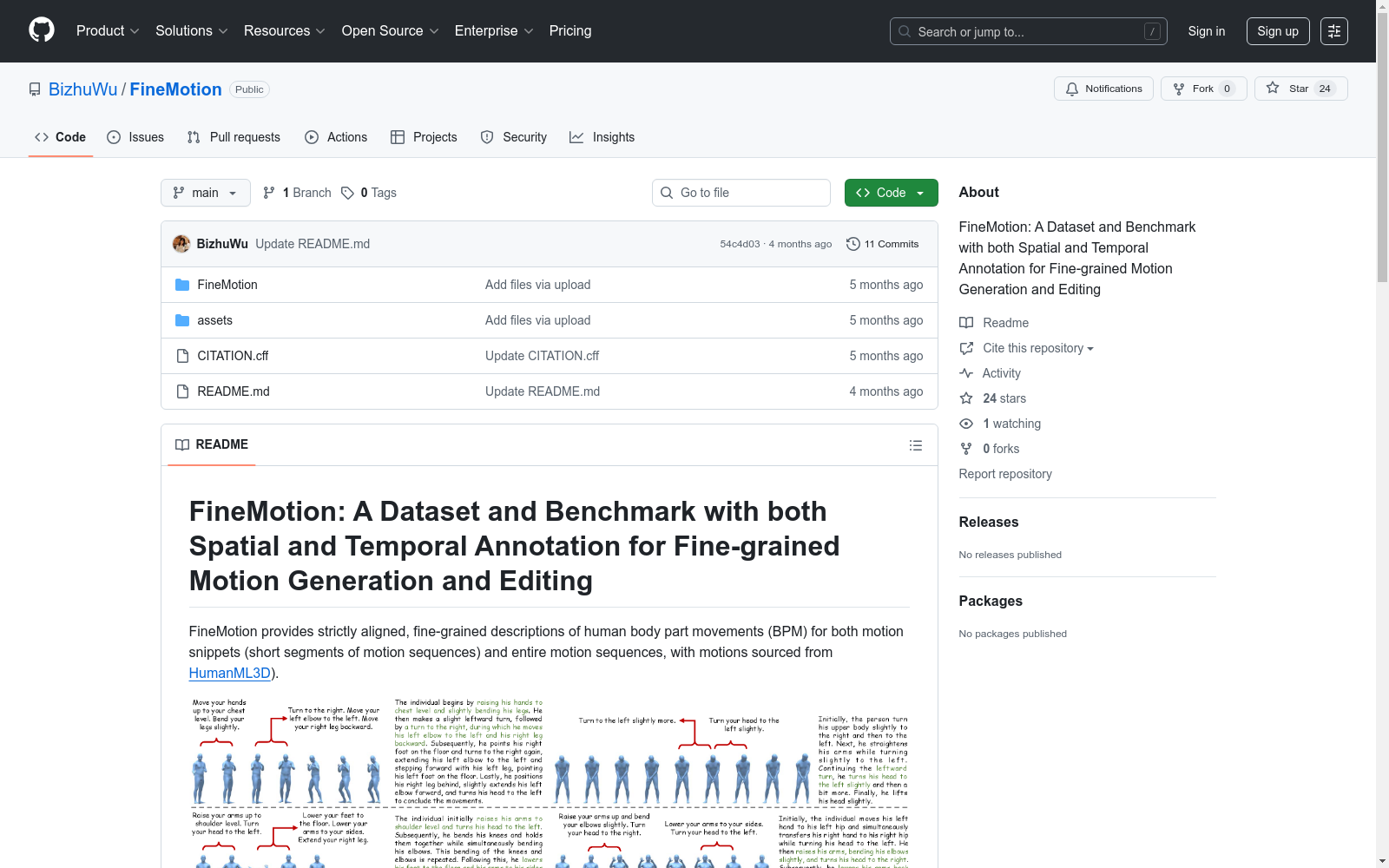
Task: Click the repository icon beside BizhuWu
Action: tap(35, 89)
